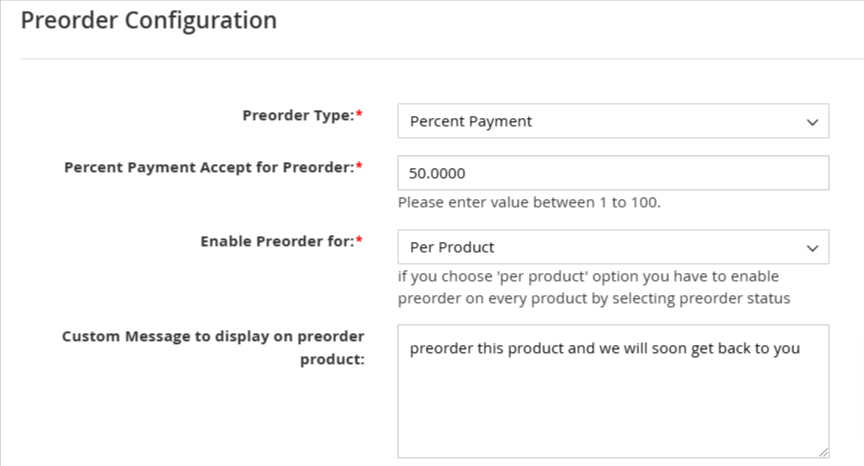Viewport: 864px width, 466px height.
Task: Click the 'Percent Payment Accept for Preorder:' label
Action: coord(208,167)
